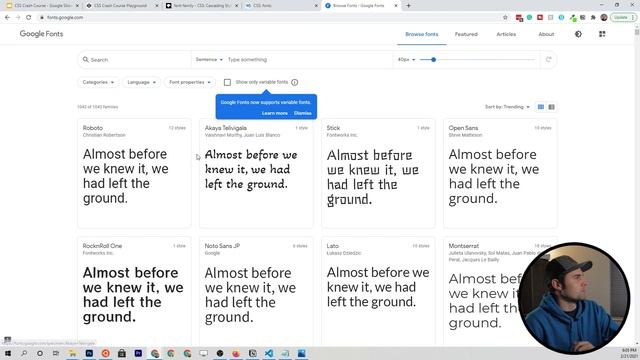The width and height of the screenshot is (640, 360).
Task: Click Learn more in the blue popup
Action: pyautogui.click(x=275, y=113)
